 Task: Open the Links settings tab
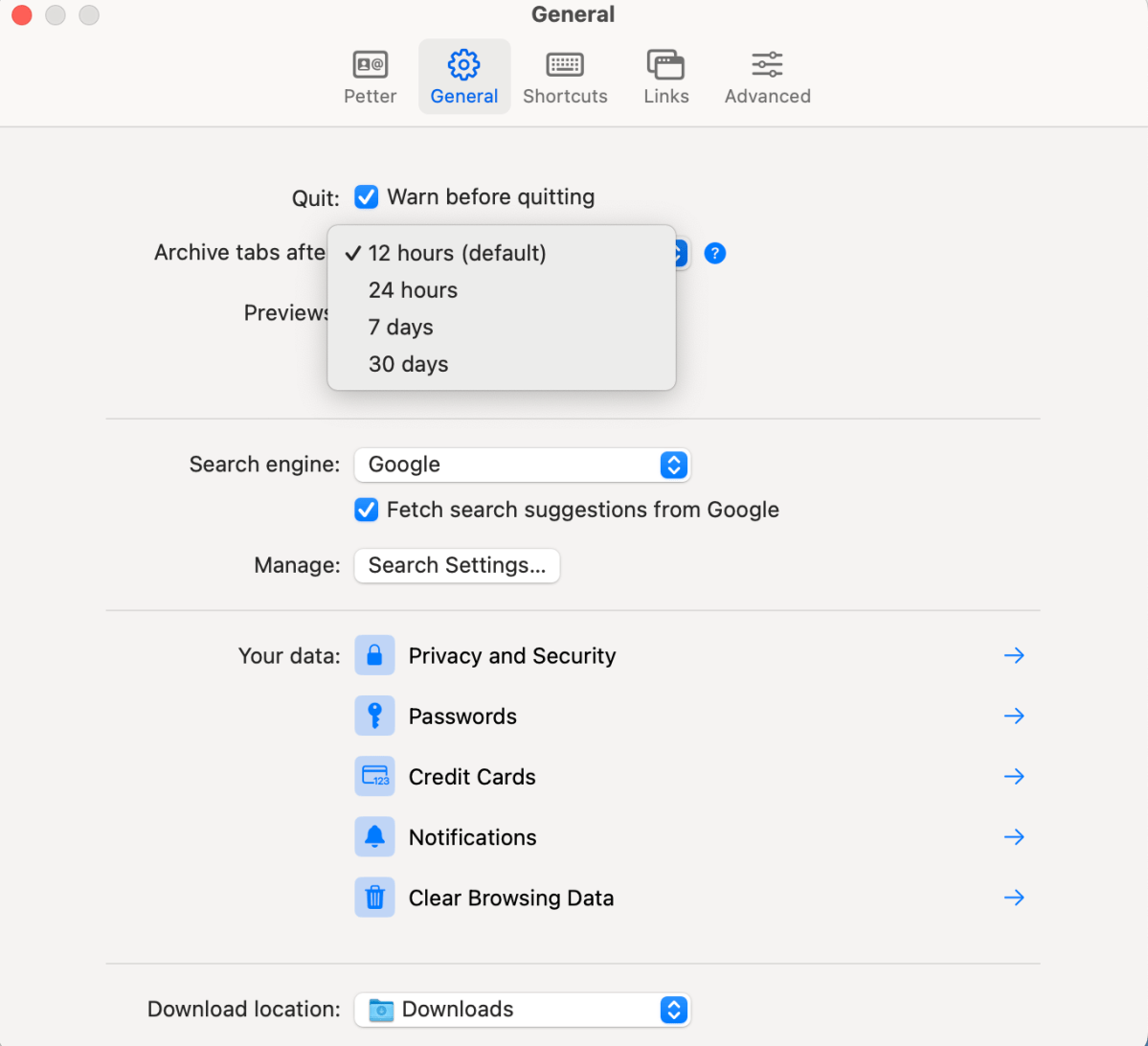(x=665, y=78)
